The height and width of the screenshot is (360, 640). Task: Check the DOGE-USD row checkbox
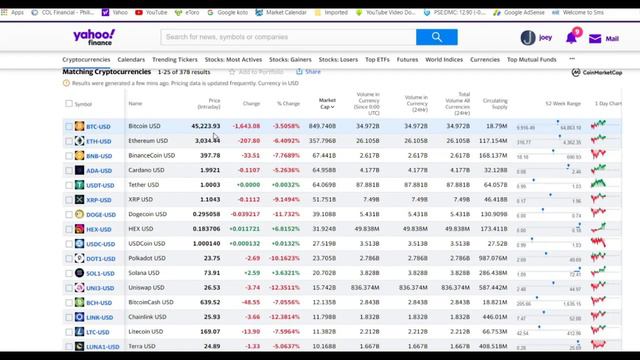coord(69,215)
